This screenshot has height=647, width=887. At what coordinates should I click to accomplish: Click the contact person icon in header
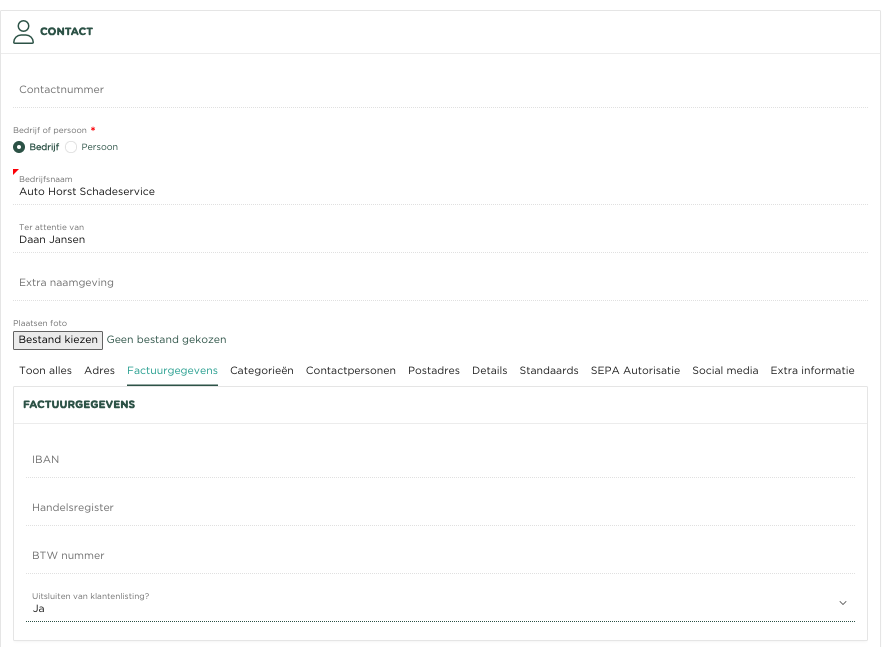coord(23,32)
